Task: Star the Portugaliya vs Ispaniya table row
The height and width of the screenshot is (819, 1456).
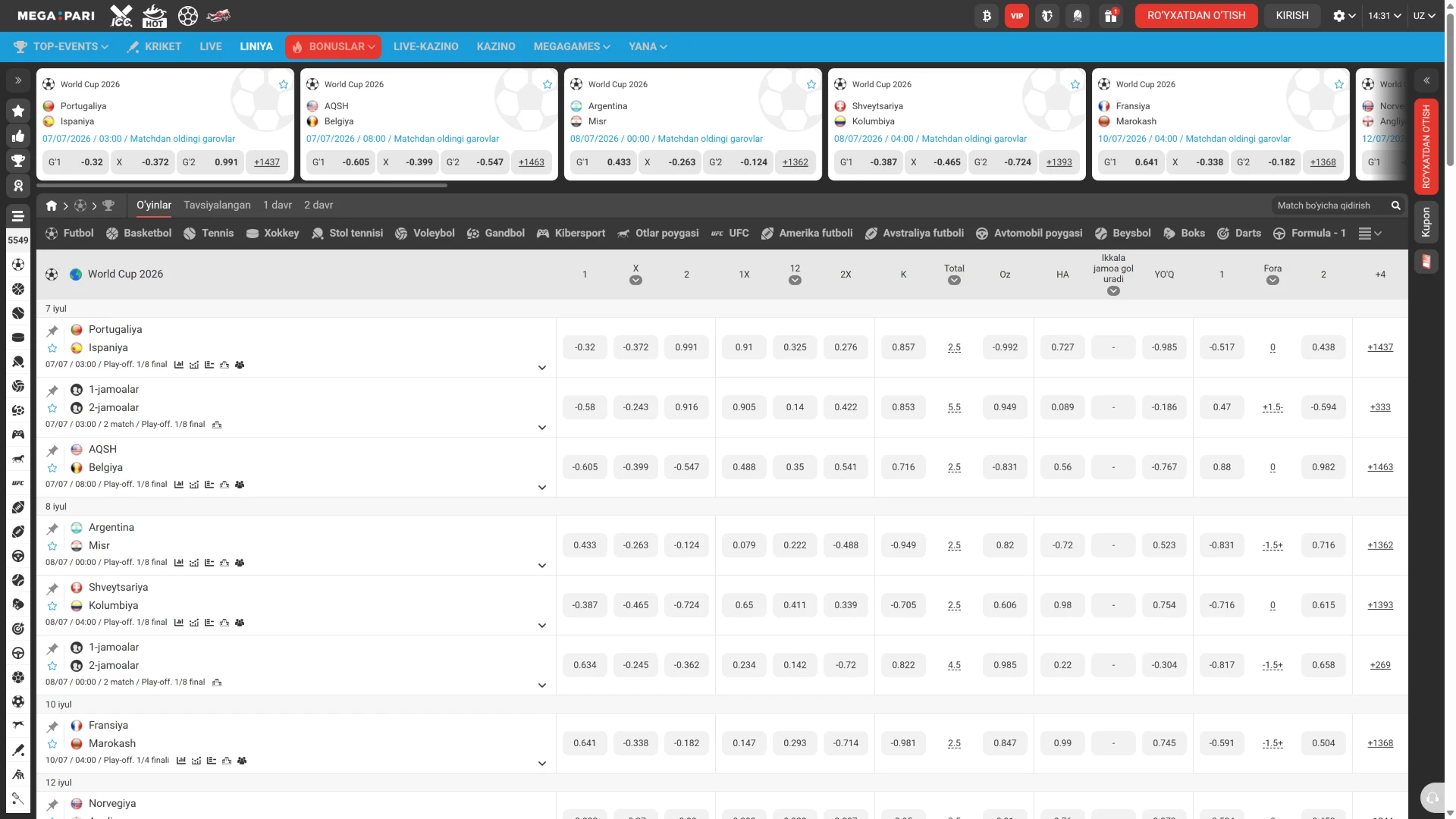Action: (x=52, y=348)
